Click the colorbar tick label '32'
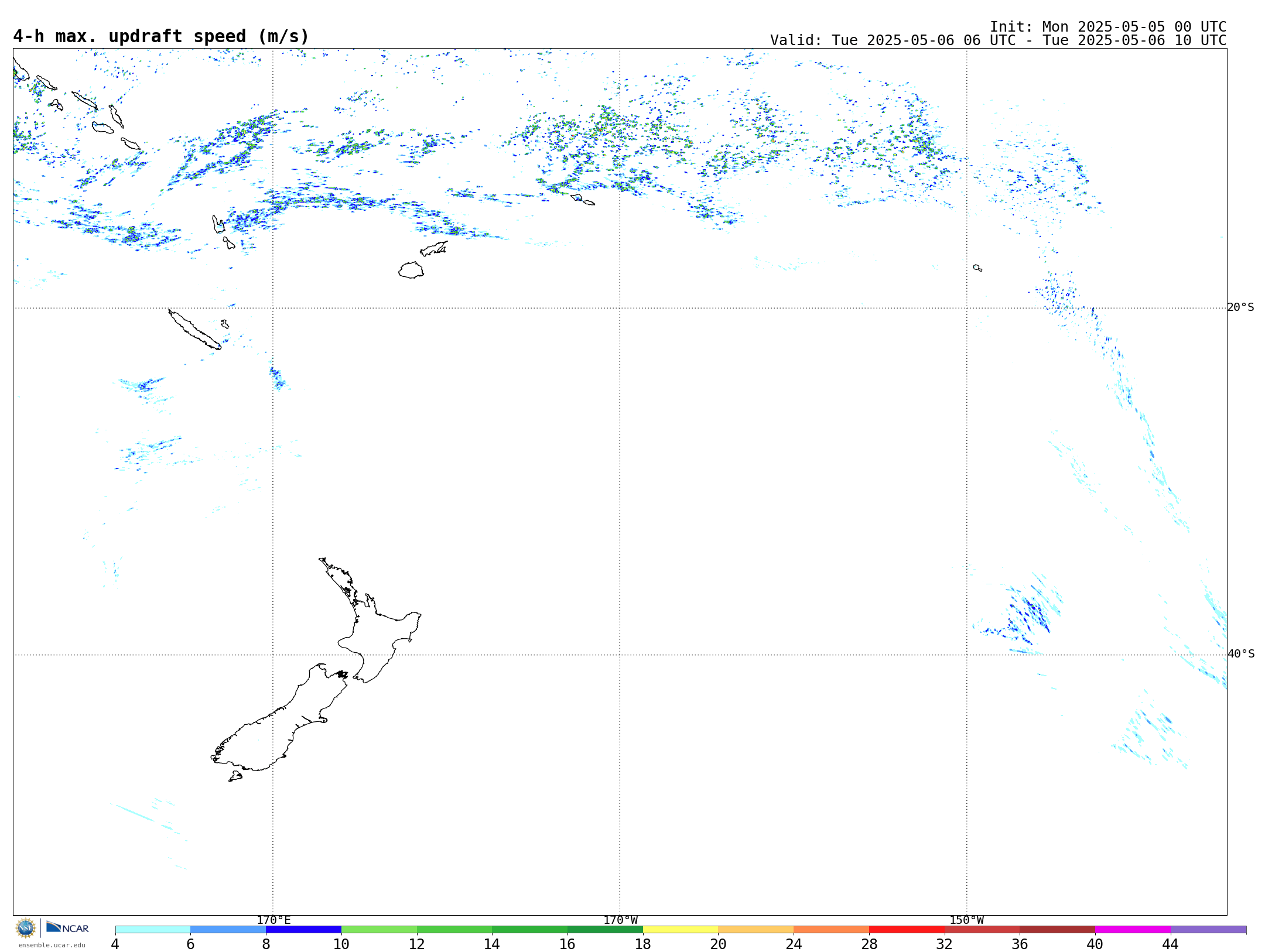Screen dimensions: 1265x952 click(x=945, y=944)
